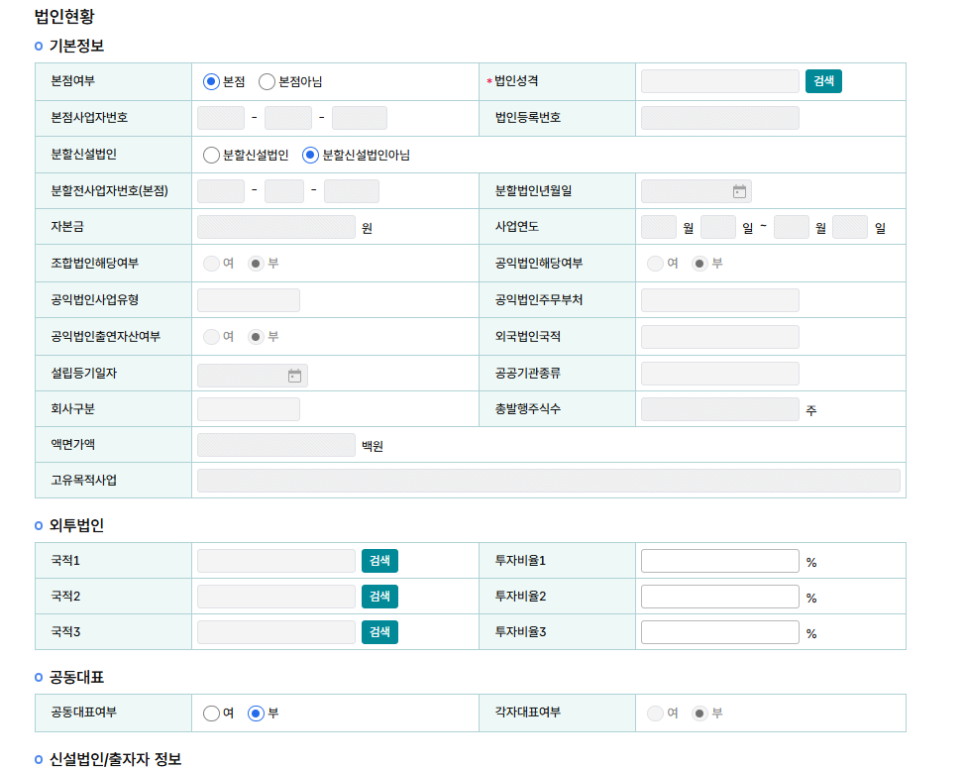Click 검색 button for 국적1
This screenshot has height=768, width=966.
pyautogui.click(x=380, y=560)
